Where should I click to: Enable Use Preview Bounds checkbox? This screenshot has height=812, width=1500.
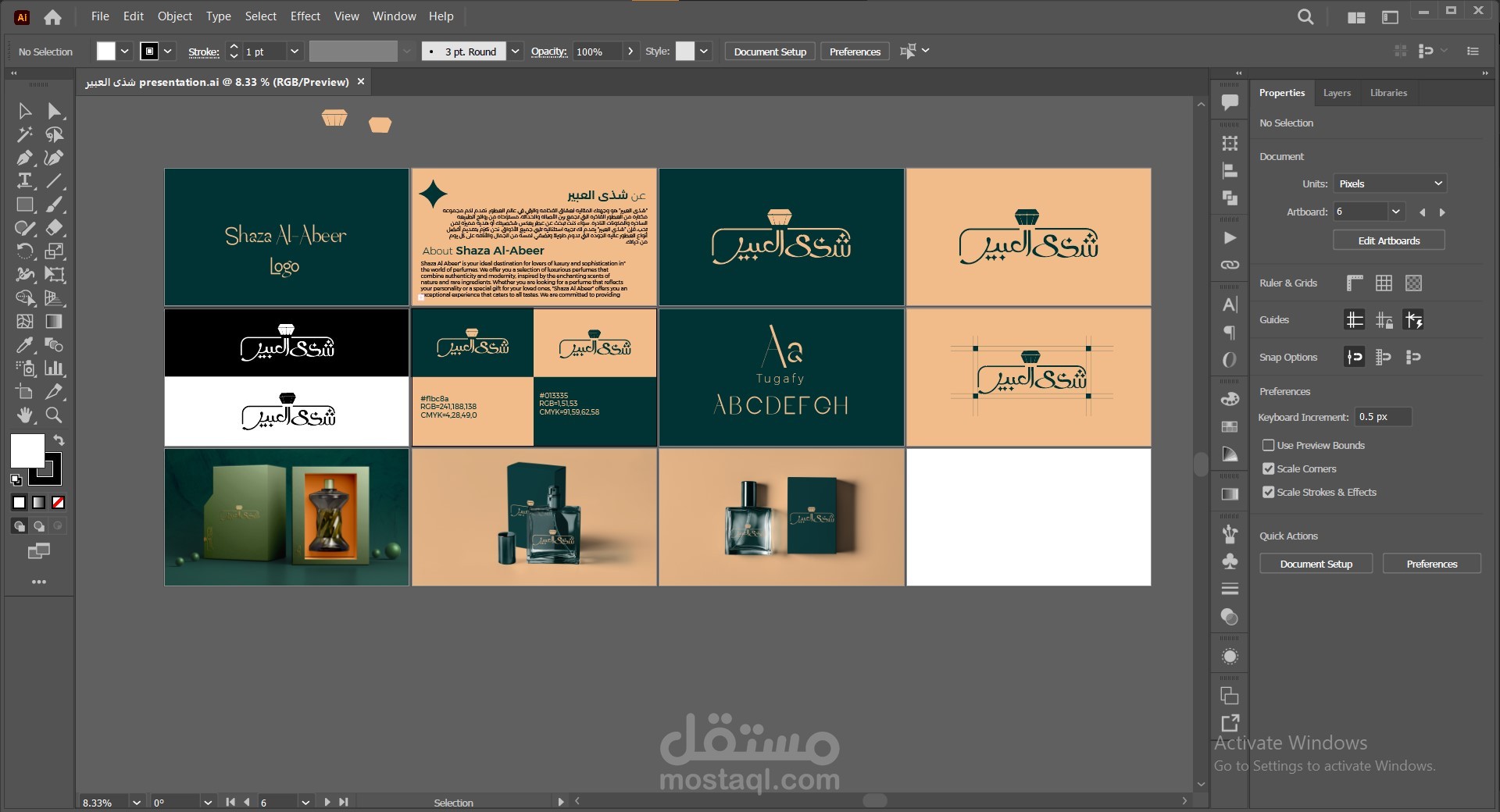1269,445
